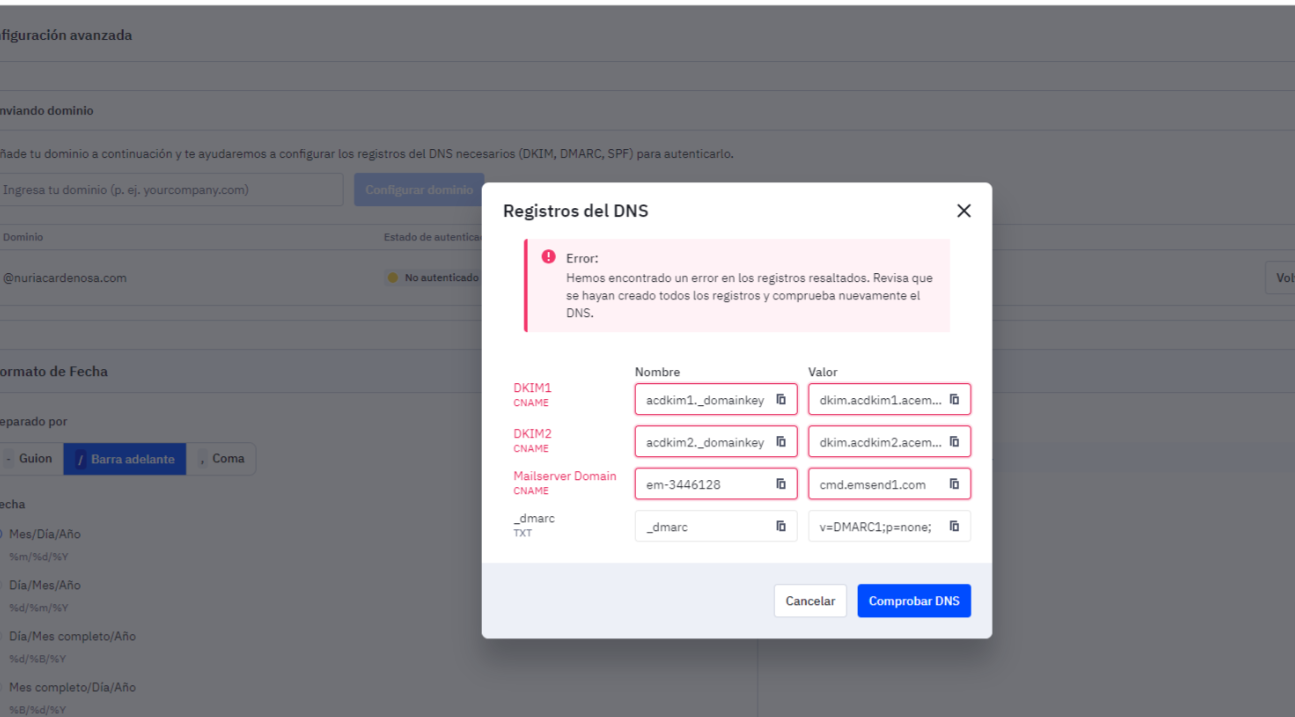Viewport: 1295px width, 717px height.
Task: Copy the DKIM1 name acdkim1._domainkey
Action: (x=781, y=399)
